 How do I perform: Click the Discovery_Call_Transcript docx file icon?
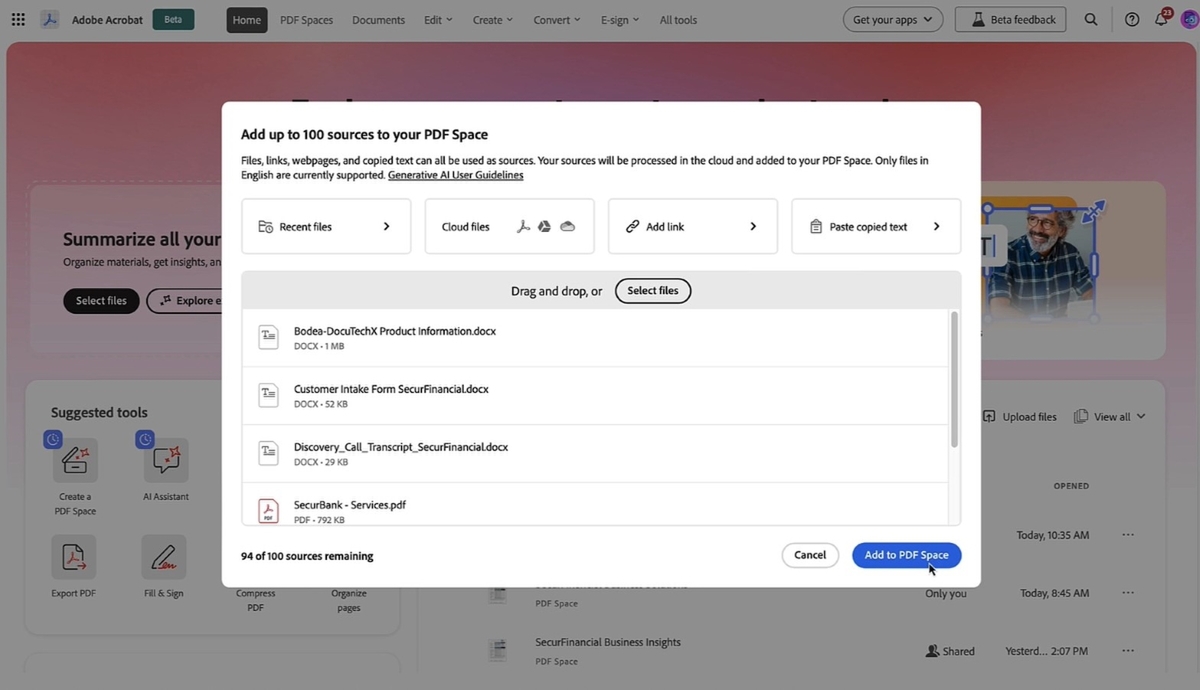click(x=268, y=453)
